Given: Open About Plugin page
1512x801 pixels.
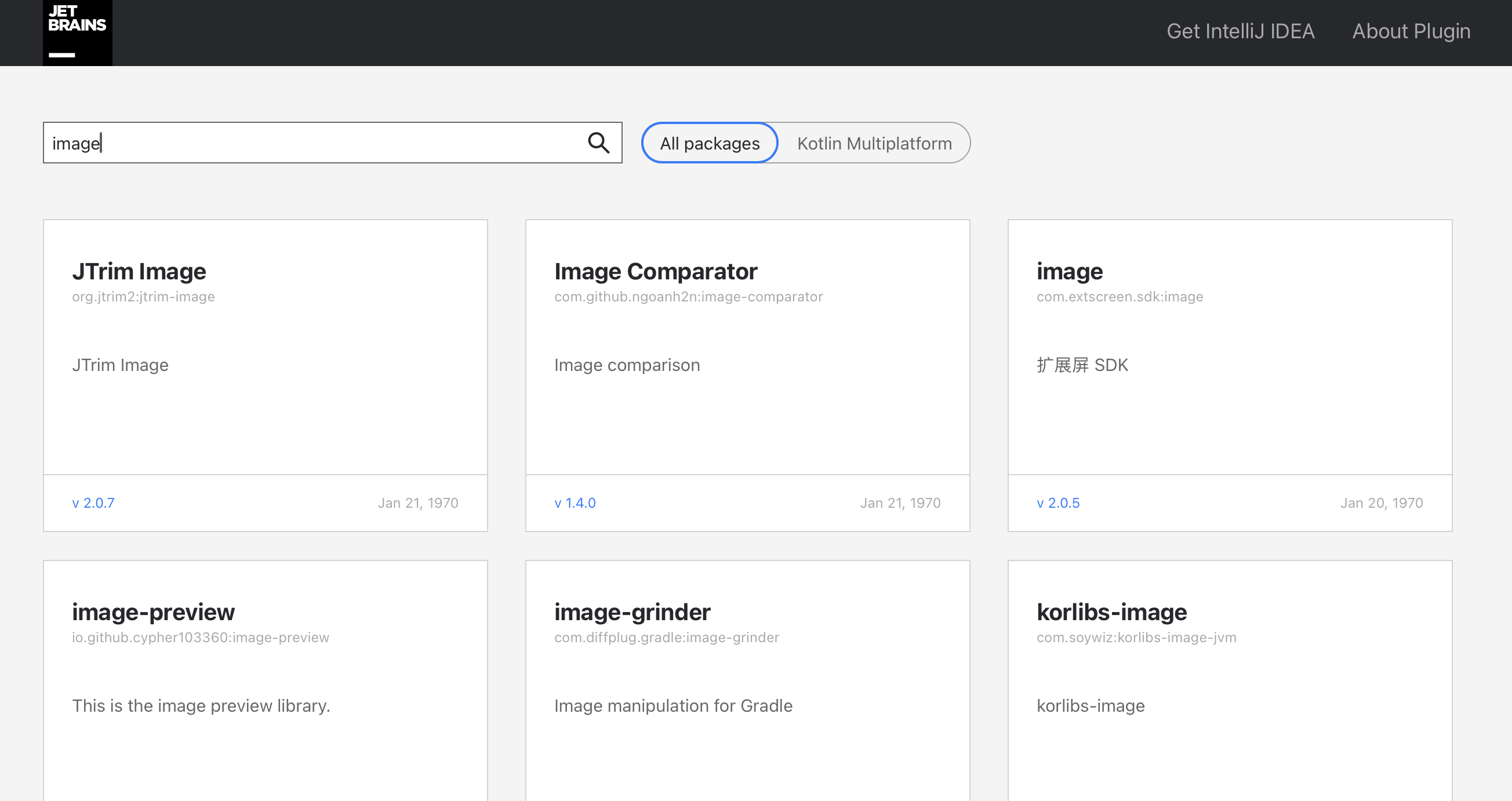Looking at the screenshot, I should pyautogui.click(x=1411, y=31).
